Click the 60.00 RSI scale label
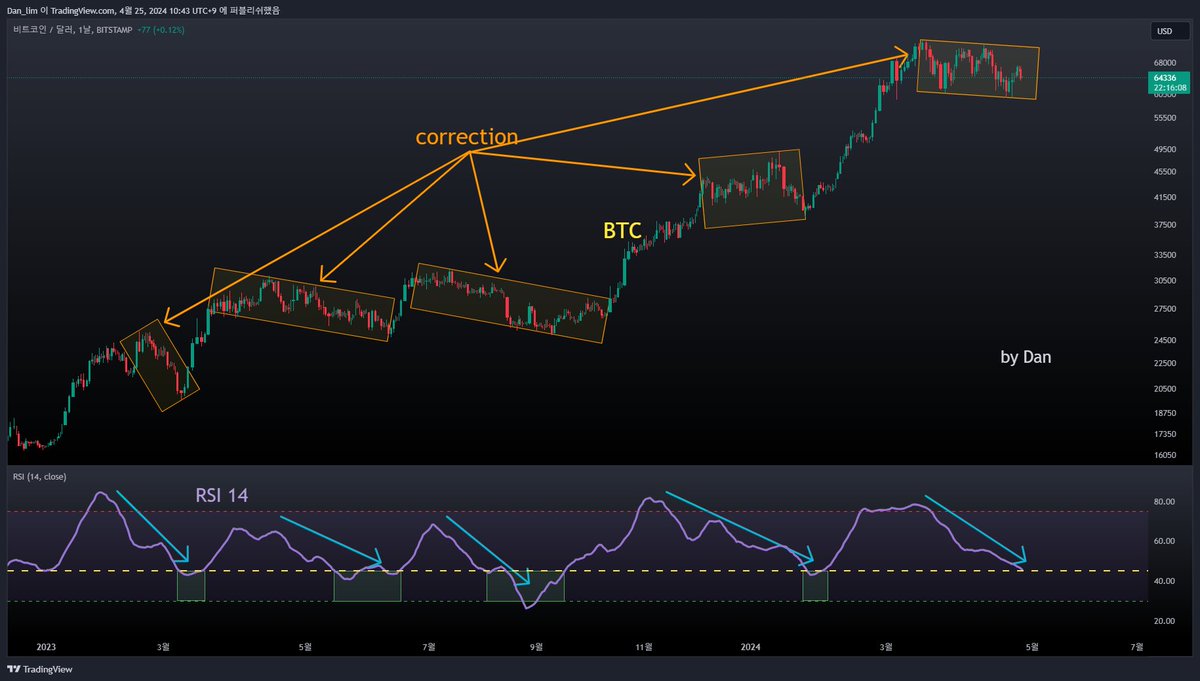 (x=1163, y=541)
